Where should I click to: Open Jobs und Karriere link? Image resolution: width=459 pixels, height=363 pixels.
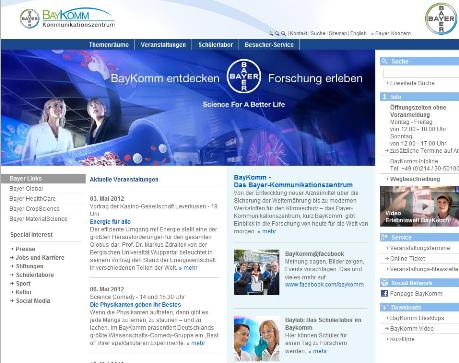point(40,258)
